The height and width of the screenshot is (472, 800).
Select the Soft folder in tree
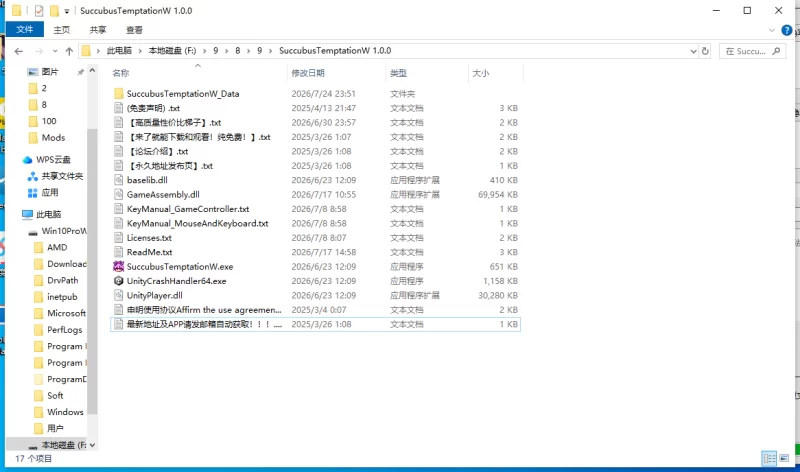coord(55,395)
